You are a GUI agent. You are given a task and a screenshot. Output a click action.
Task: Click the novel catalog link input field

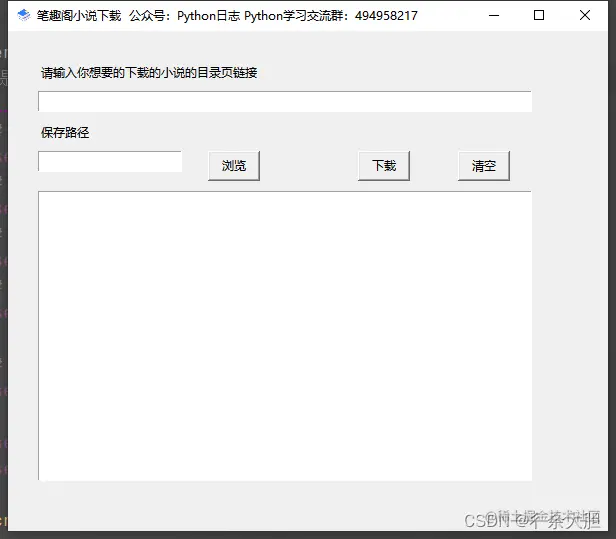(285, 101)
